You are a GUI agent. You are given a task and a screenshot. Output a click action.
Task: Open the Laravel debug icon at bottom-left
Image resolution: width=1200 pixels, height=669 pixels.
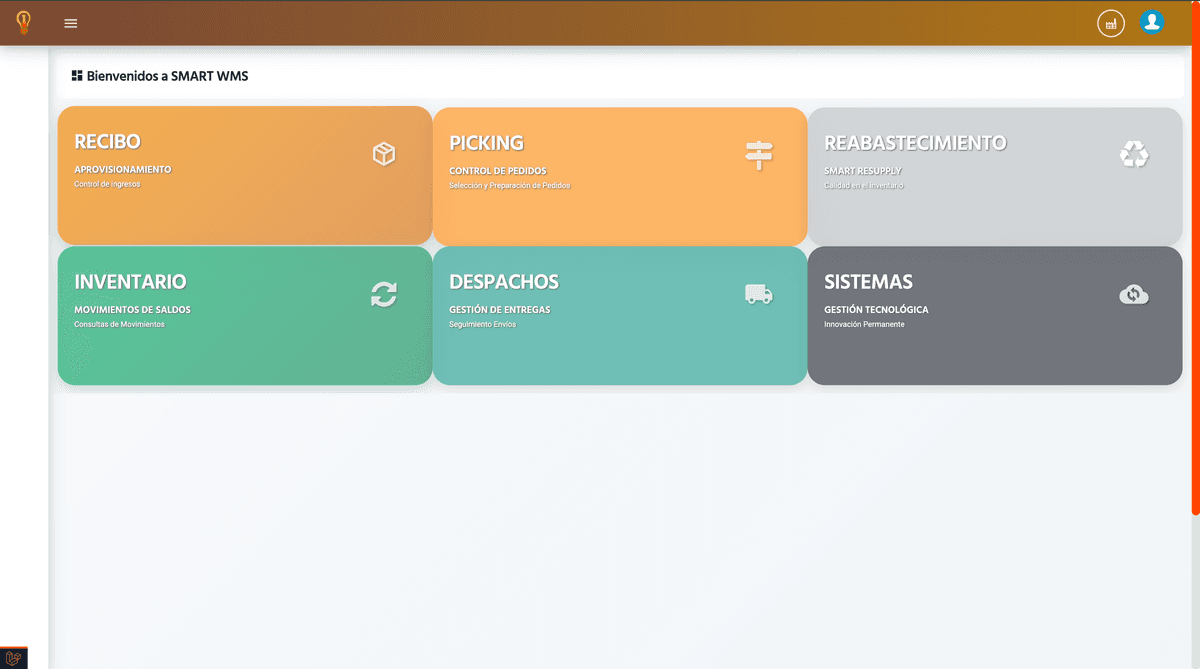click(x=14, y=658)
